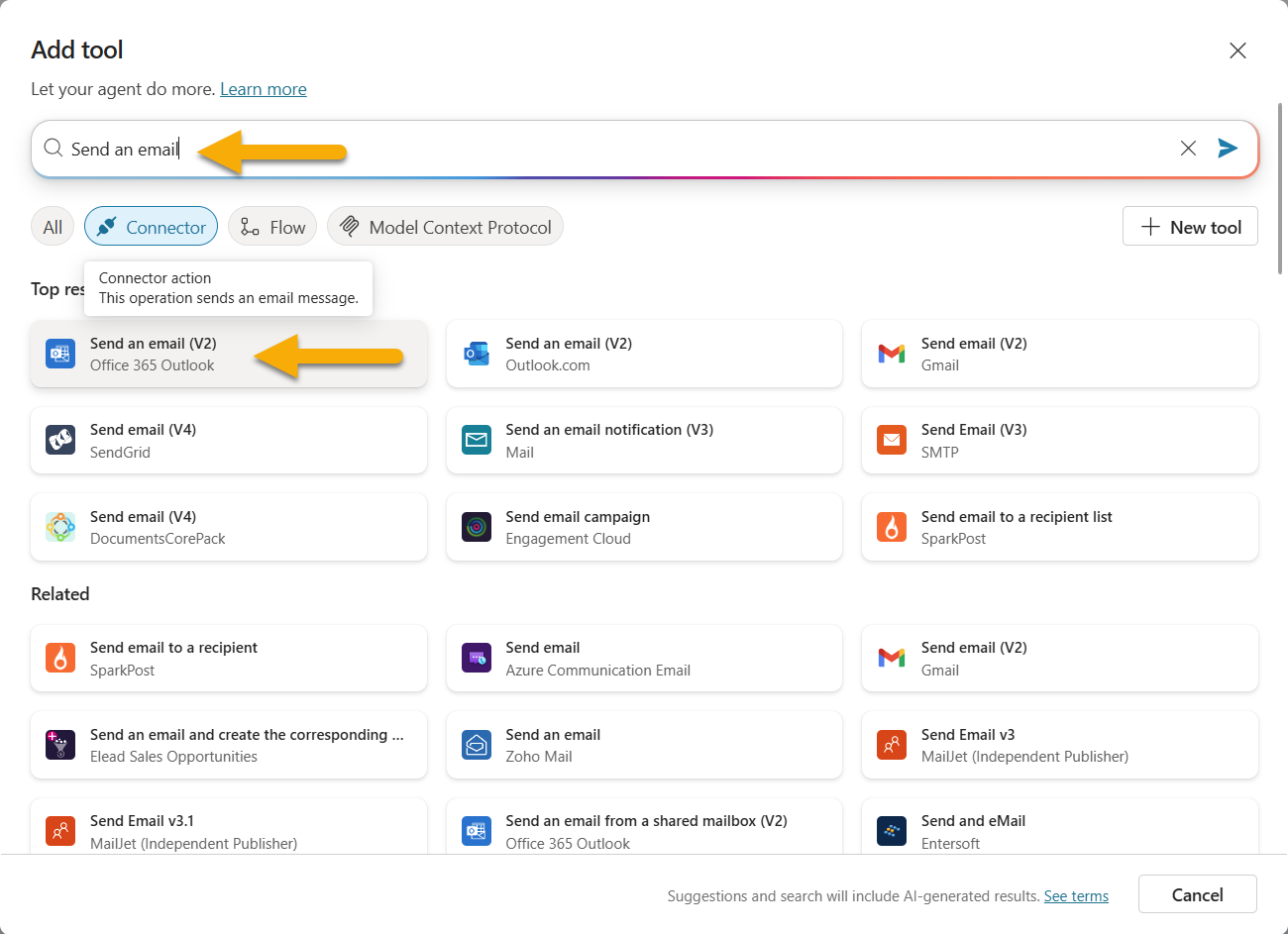
Task: Enable the Flow filter
Action: click(271, 226)
